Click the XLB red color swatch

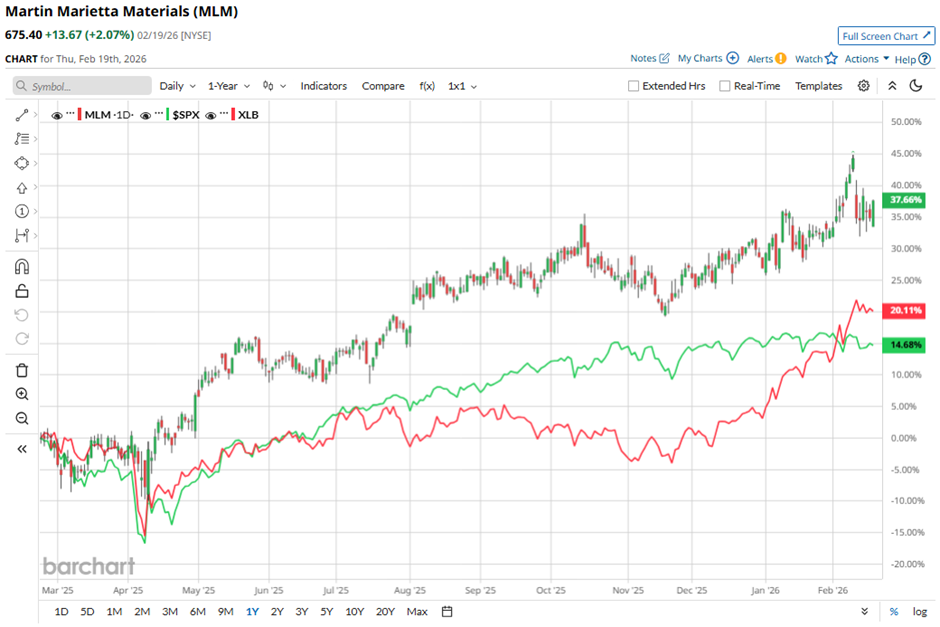coord(234,115)
